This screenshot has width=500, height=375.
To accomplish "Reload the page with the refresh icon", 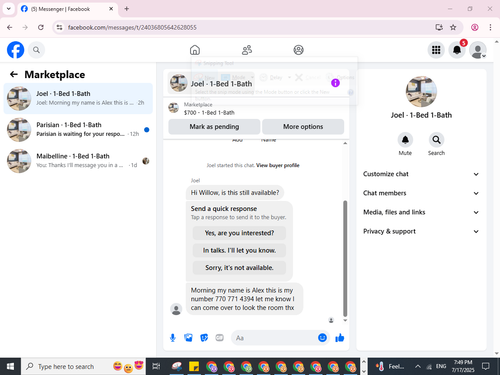I will [x=41, y=27].
